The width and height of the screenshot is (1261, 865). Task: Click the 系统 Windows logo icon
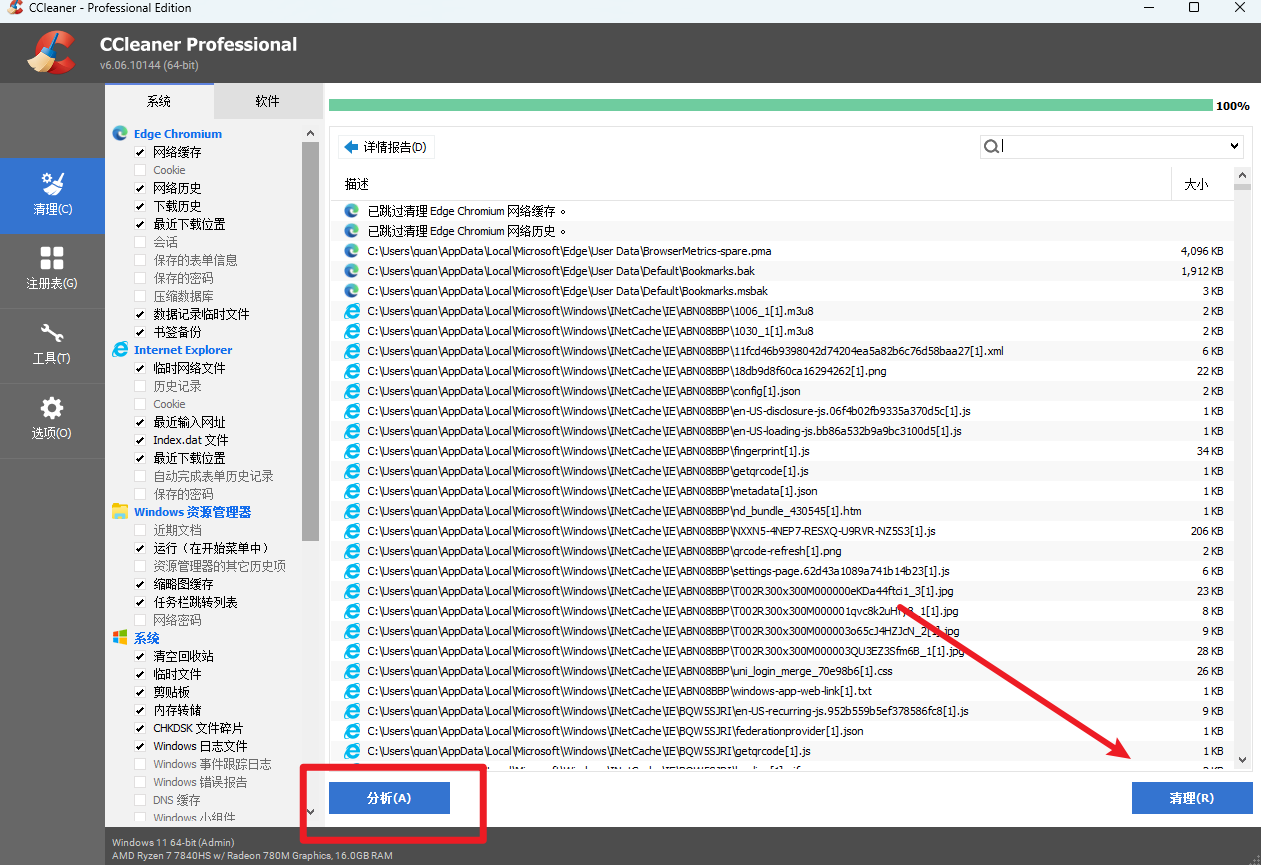(120, 637)
